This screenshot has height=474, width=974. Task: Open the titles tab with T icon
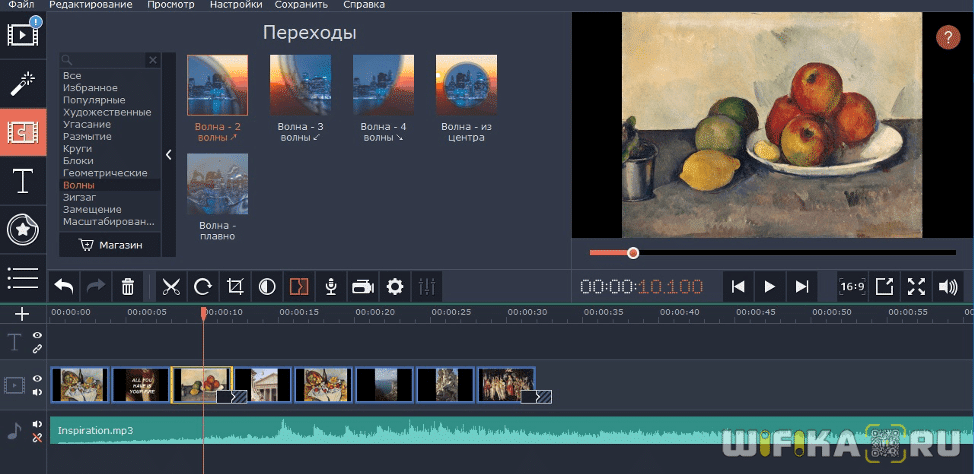click(22, 181)
